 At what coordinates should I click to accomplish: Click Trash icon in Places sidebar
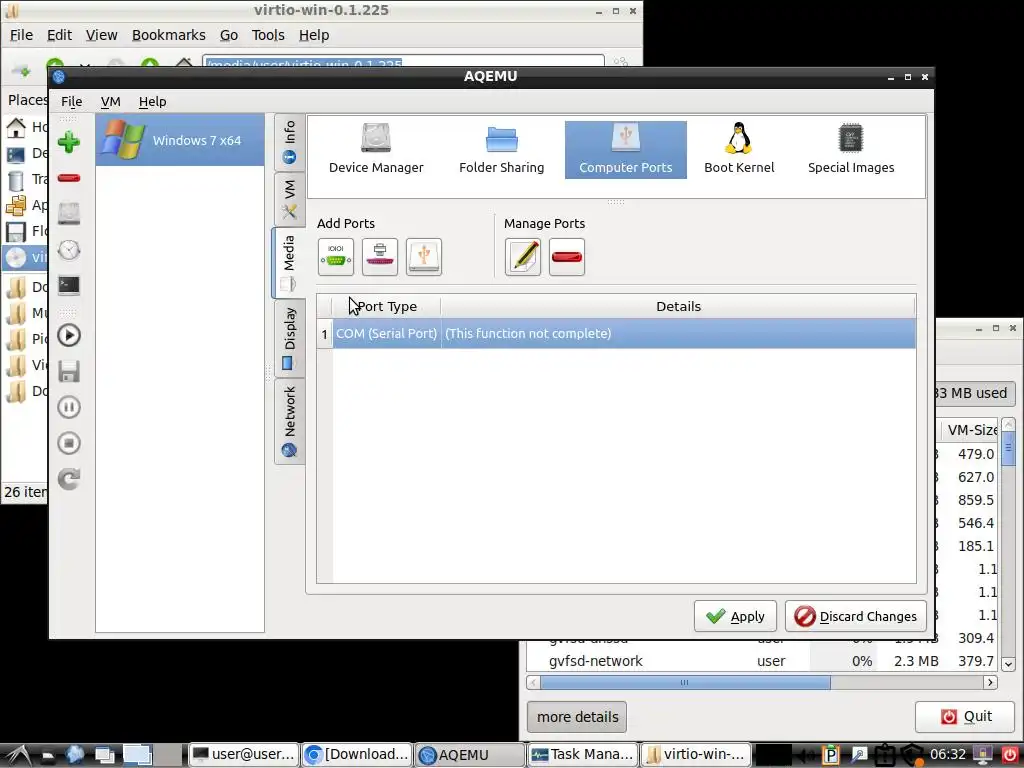point(16,180)
